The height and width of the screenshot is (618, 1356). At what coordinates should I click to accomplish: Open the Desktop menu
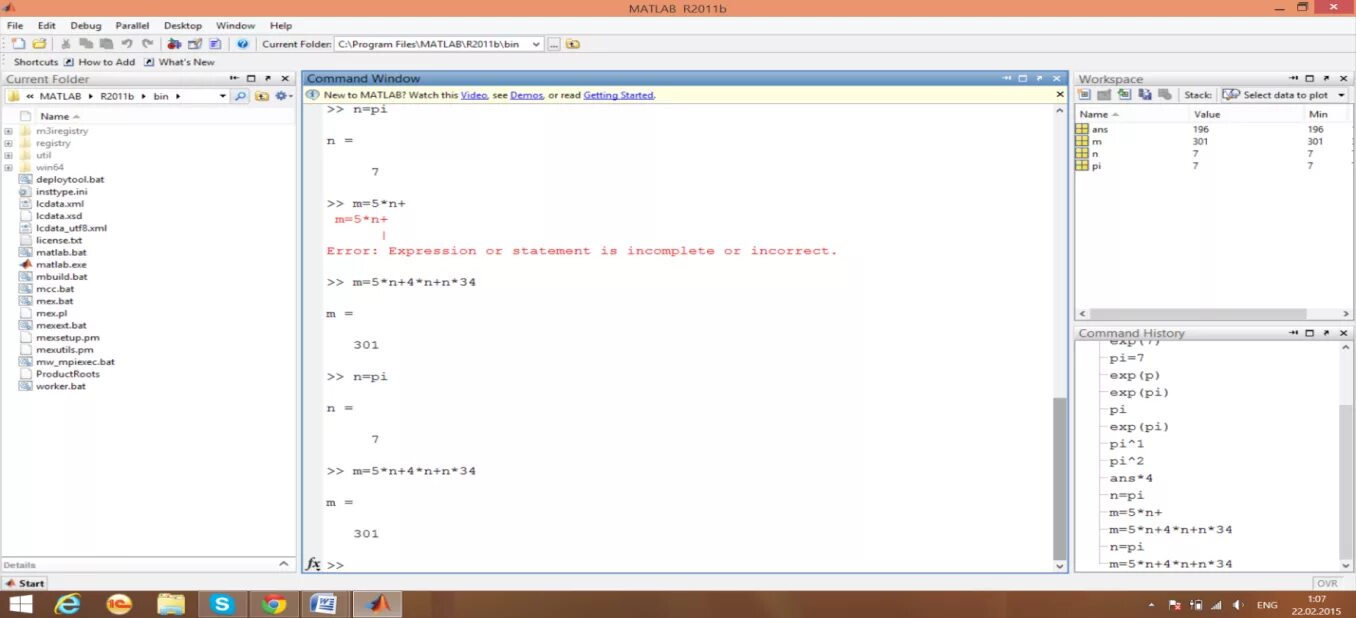tap(182, 25)
